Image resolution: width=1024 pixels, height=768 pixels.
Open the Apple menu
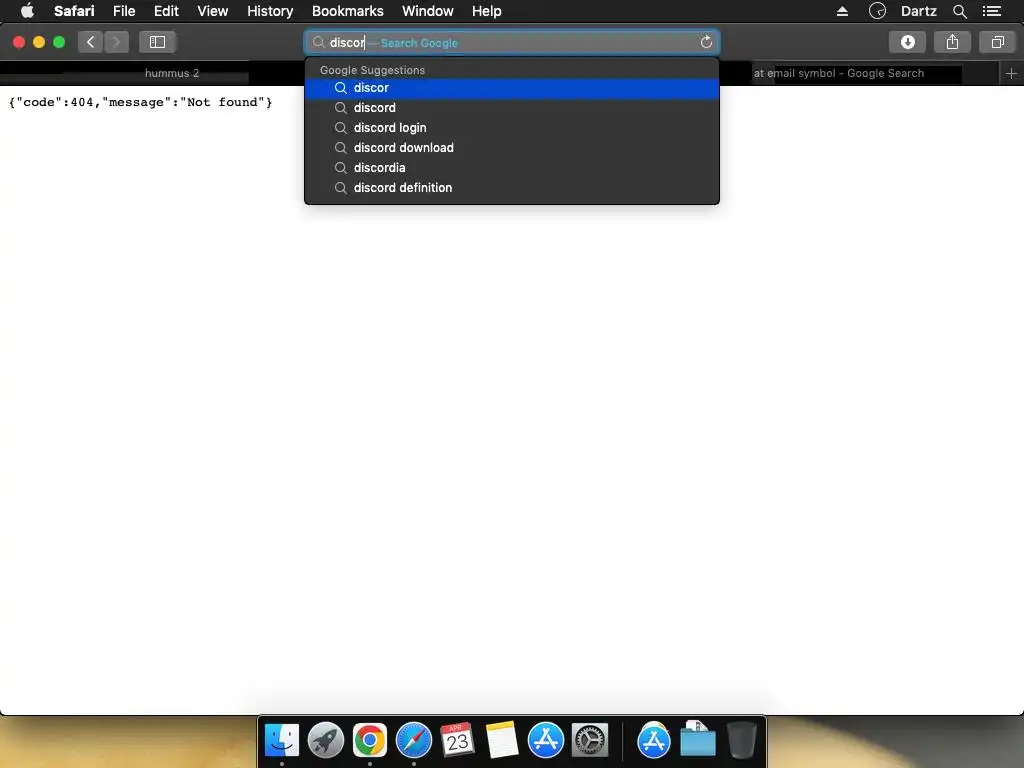click(x=27, y=11)
